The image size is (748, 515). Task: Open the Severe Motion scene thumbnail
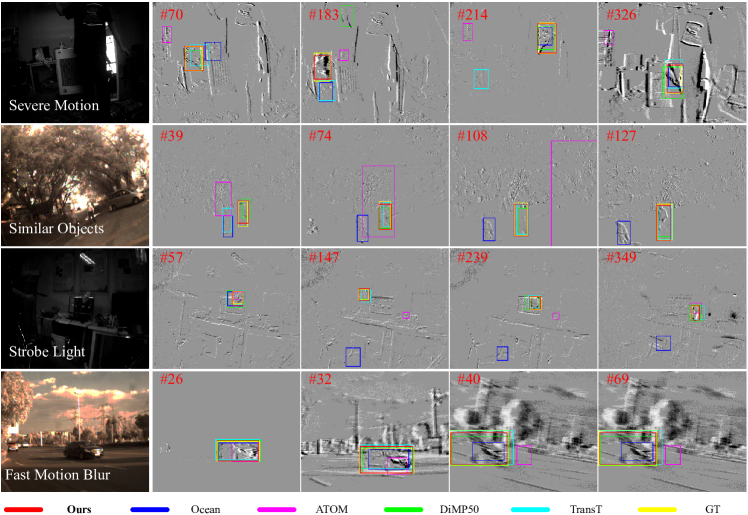(75, 62)
